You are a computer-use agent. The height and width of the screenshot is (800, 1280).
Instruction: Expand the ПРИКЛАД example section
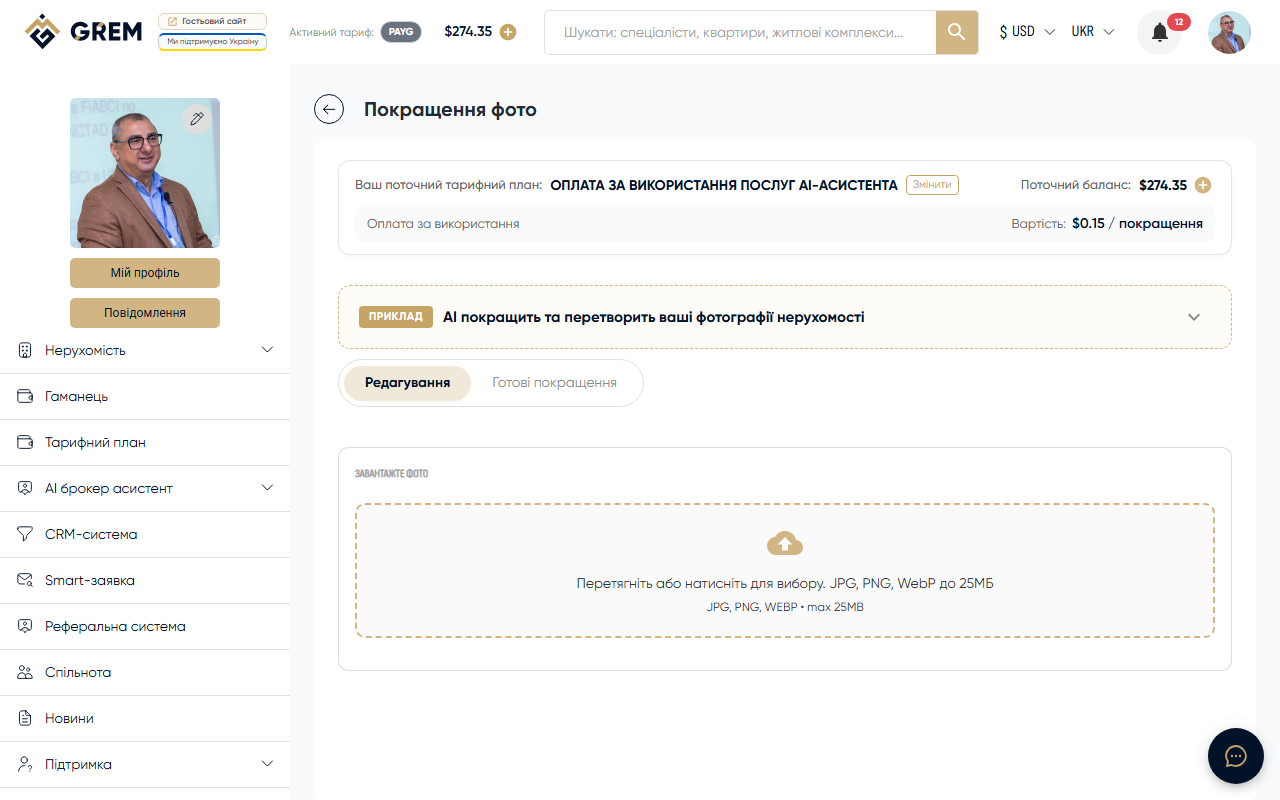1193,316
